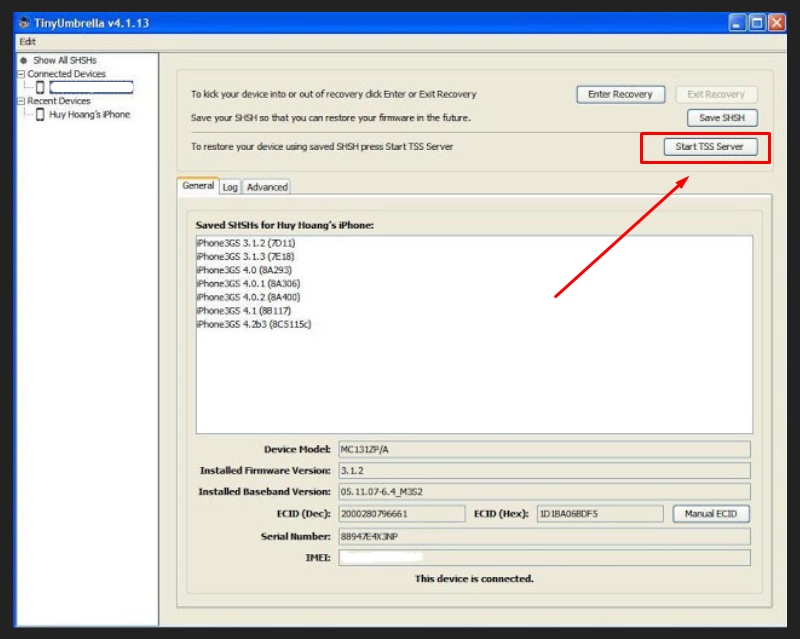Select iPhone3GS 4.0.1 (8A306) SHSH entry
The image size is (800, 639).
(248, 284)
